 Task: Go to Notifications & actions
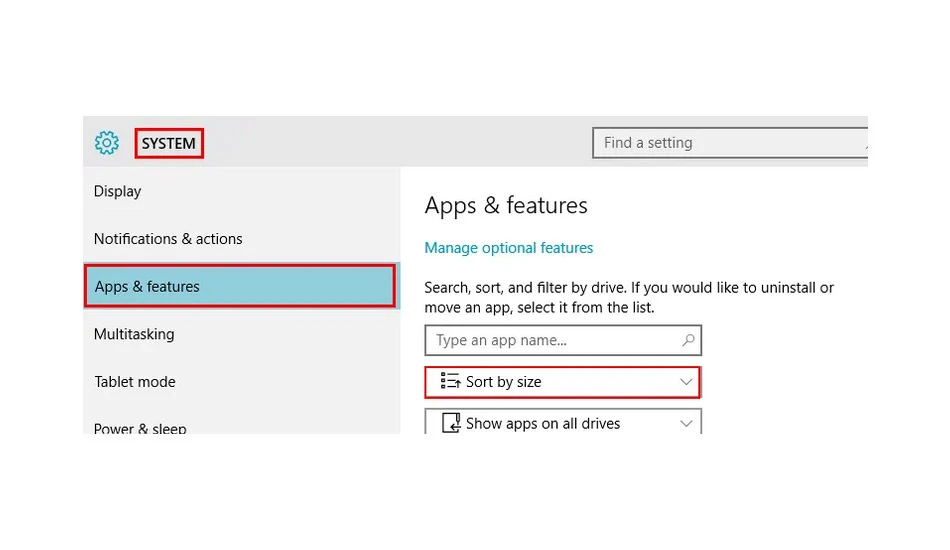(168, 239)
